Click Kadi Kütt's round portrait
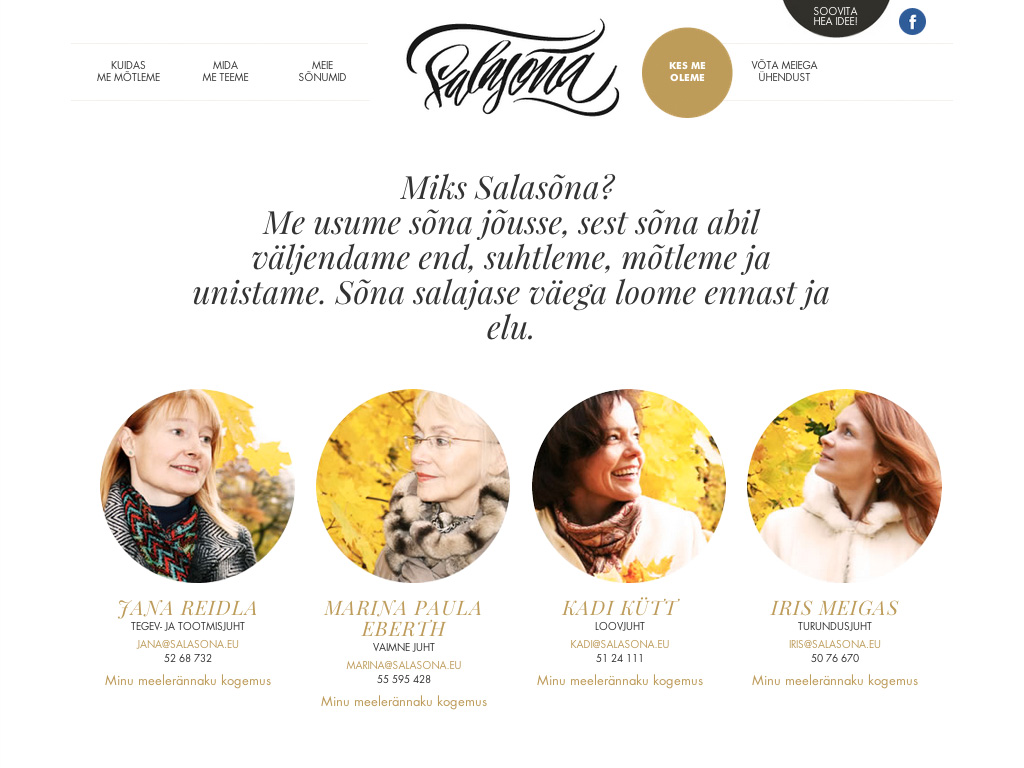 629,486
